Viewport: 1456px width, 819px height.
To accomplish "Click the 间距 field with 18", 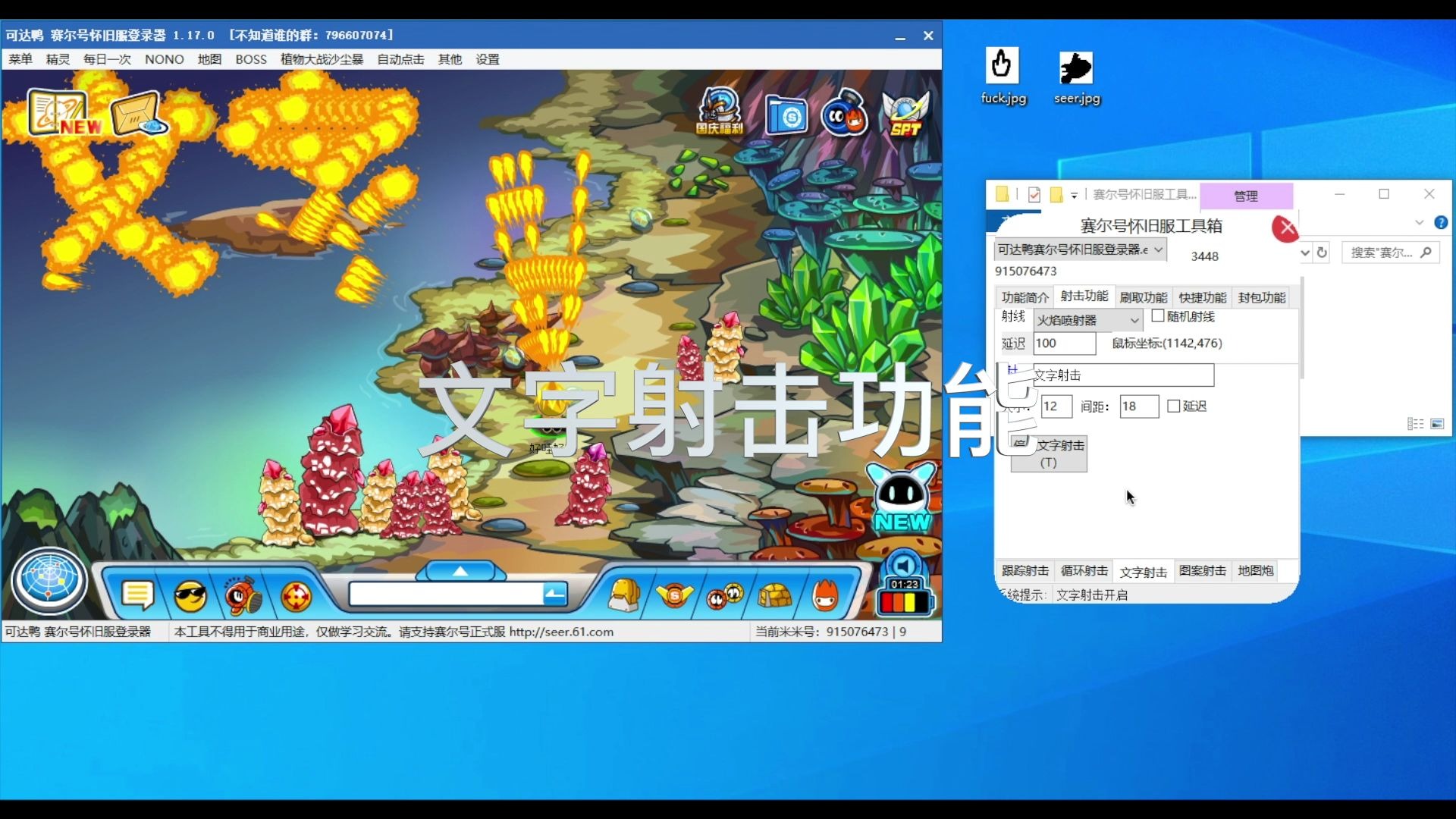I will (1139, 406).
